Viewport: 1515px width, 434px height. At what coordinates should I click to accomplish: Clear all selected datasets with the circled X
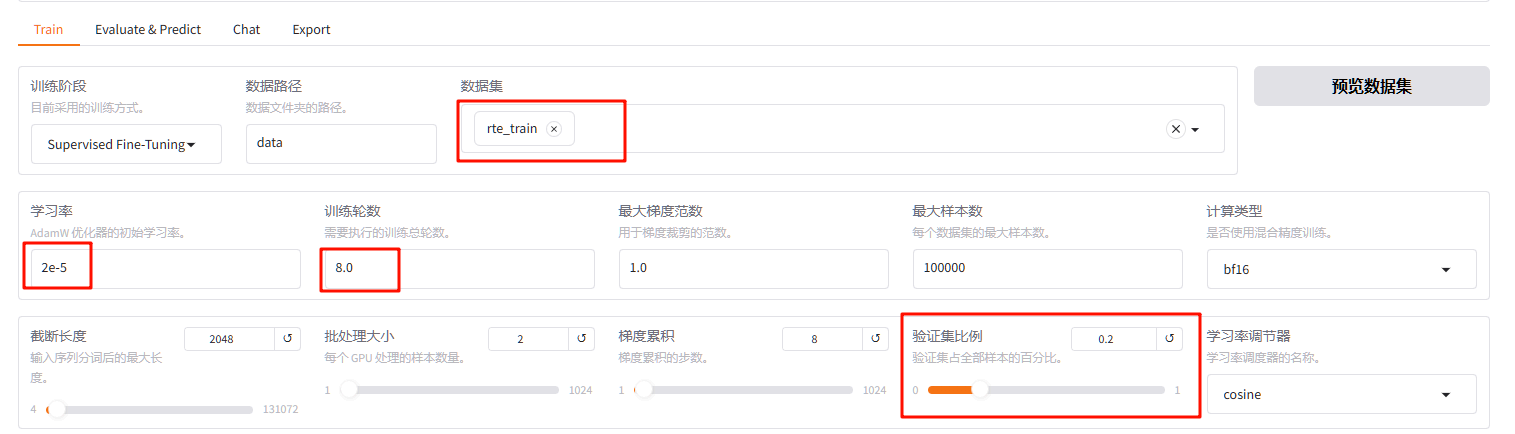(x=1176, y=129)
